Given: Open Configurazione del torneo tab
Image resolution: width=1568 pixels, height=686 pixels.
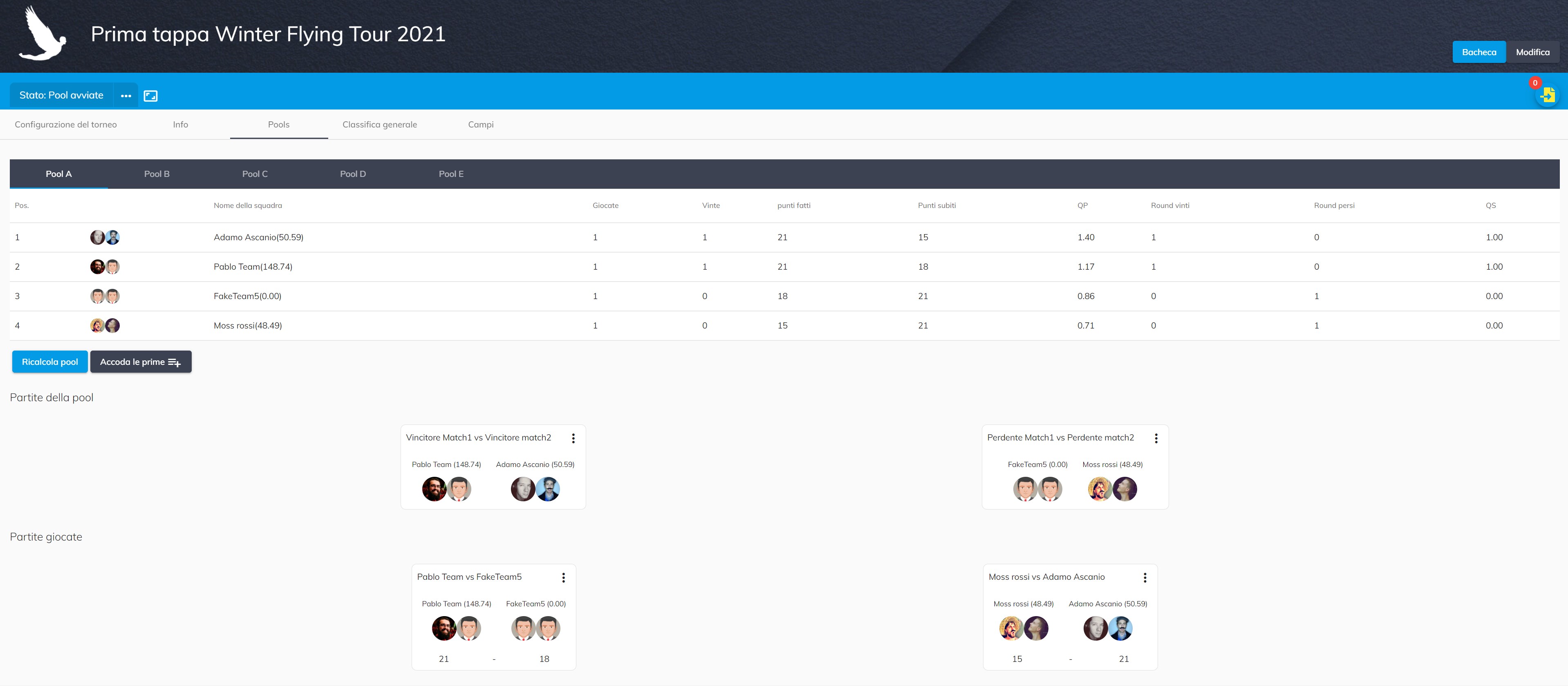Looking at the screenshot, I should click(x=66, y=125).
